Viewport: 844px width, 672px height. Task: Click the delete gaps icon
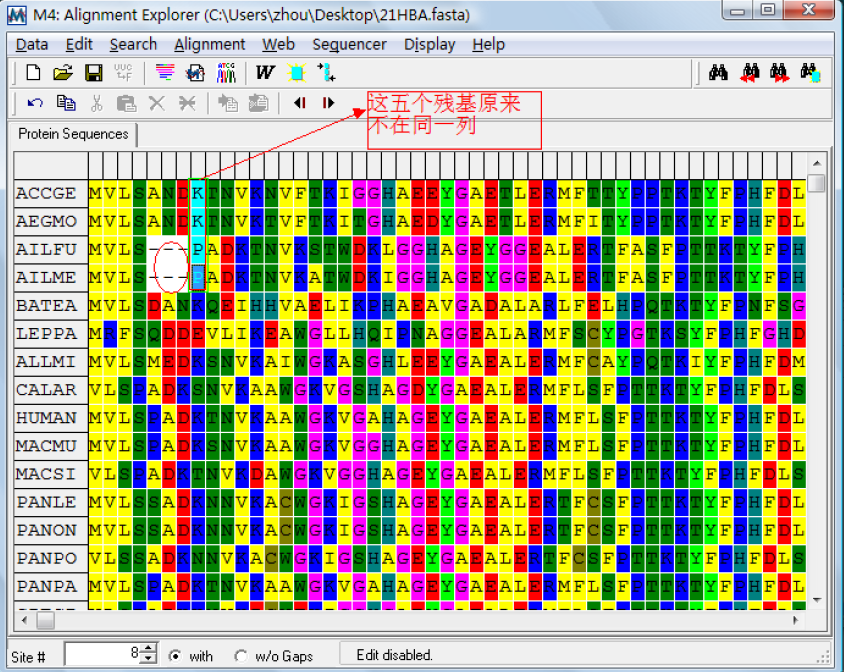click(187, 103)
